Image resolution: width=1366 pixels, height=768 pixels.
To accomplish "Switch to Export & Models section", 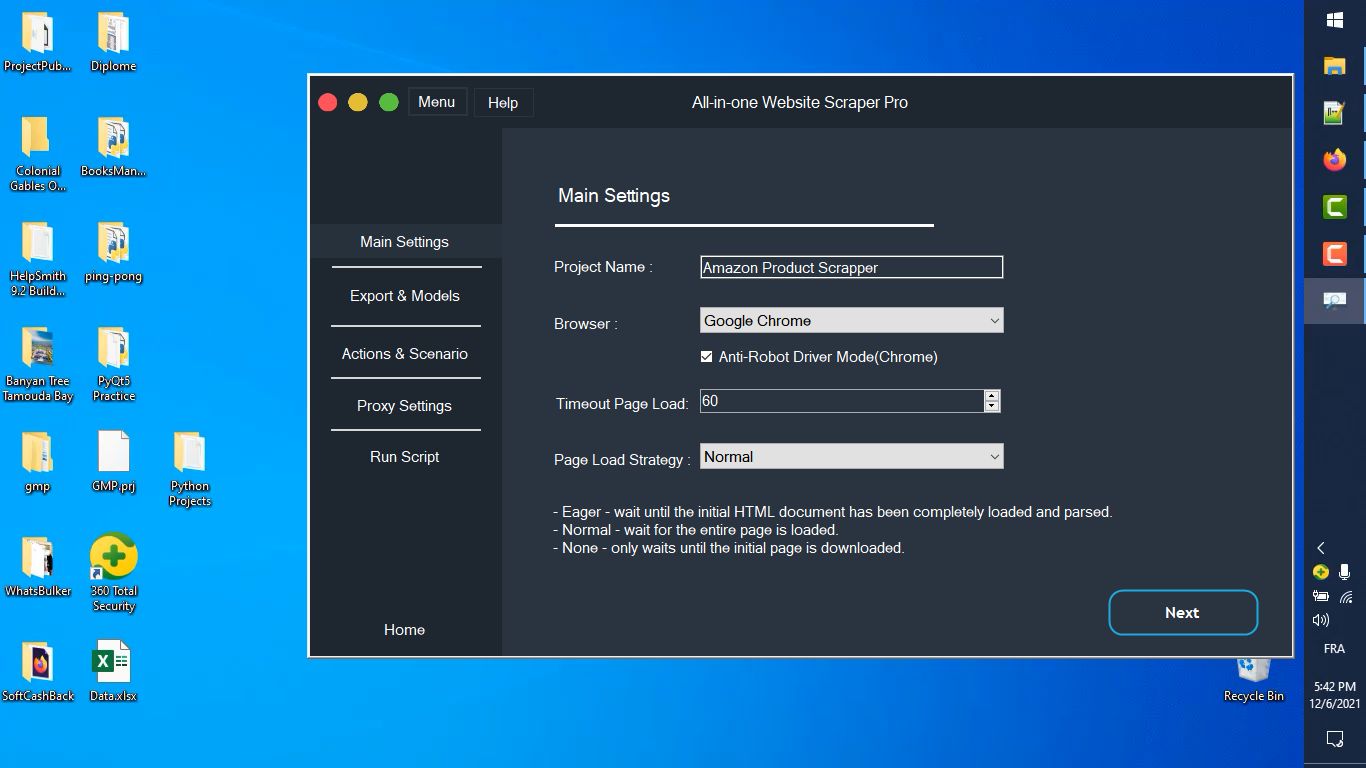I will point(405,296).
